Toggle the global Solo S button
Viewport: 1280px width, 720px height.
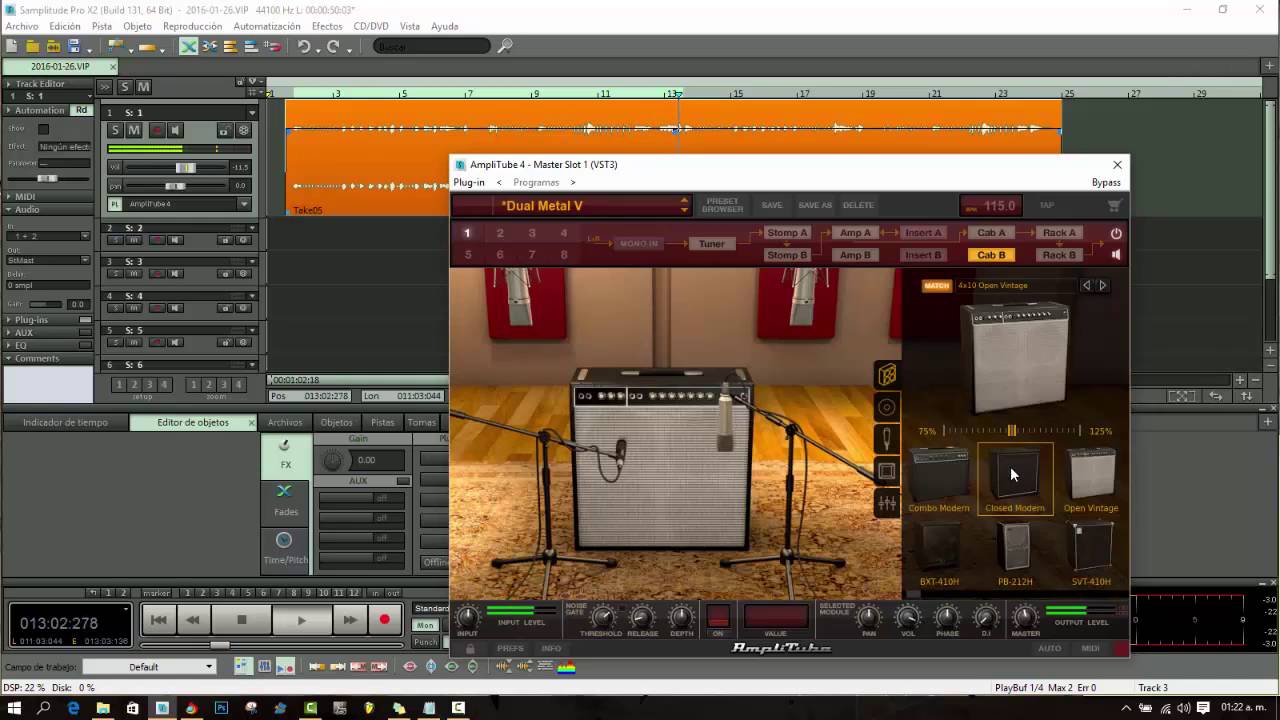[125, 87]
